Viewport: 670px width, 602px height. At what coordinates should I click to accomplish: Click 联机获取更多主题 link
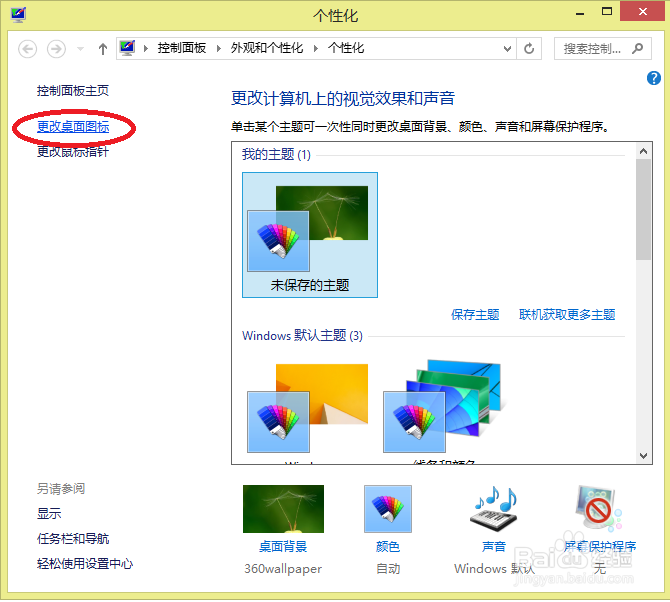point(567,314)
